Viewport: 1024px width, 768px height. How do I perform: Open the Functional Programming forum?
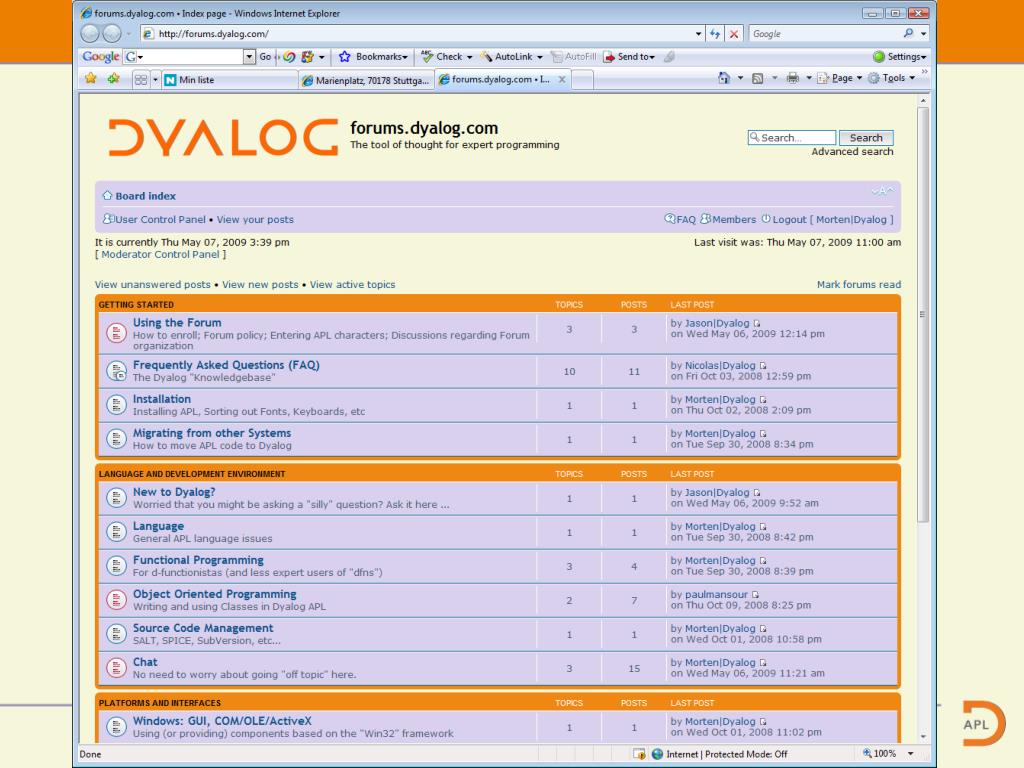click(x=198, y=560)
